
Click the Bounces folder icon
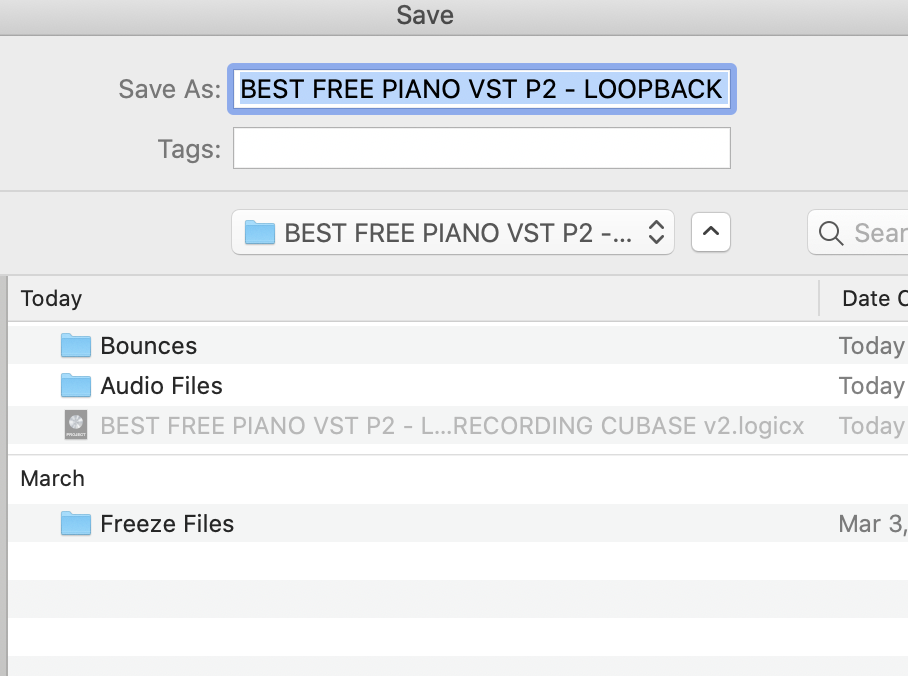[x=76, y=346]
